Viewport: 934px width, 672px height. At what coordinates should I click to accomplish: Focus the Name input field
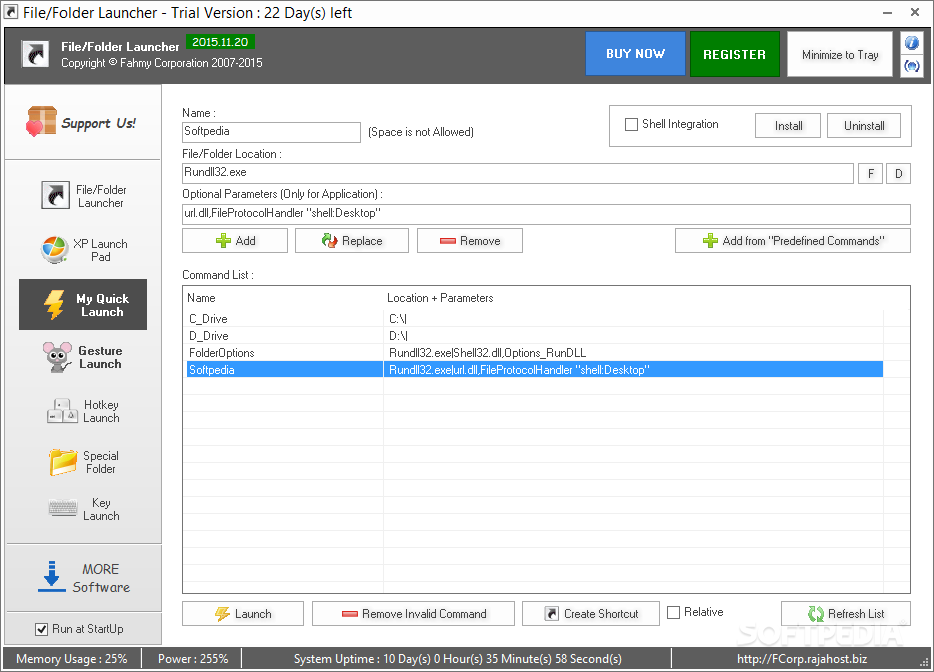pyautogui.click(x=271, y=132)
